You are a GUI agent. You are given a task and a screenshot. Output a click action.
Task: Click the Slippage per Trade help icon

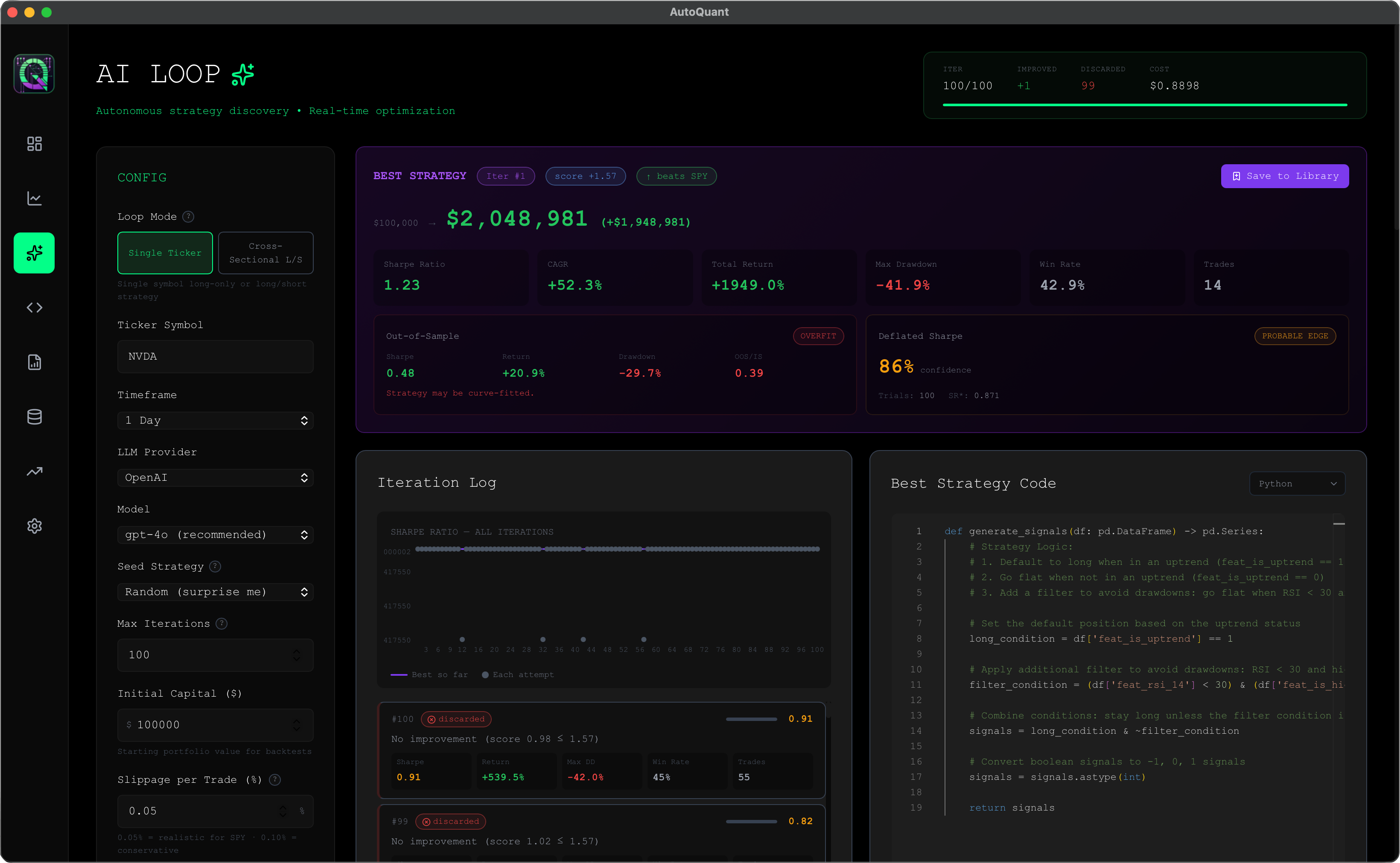click(x=274, y=780)
